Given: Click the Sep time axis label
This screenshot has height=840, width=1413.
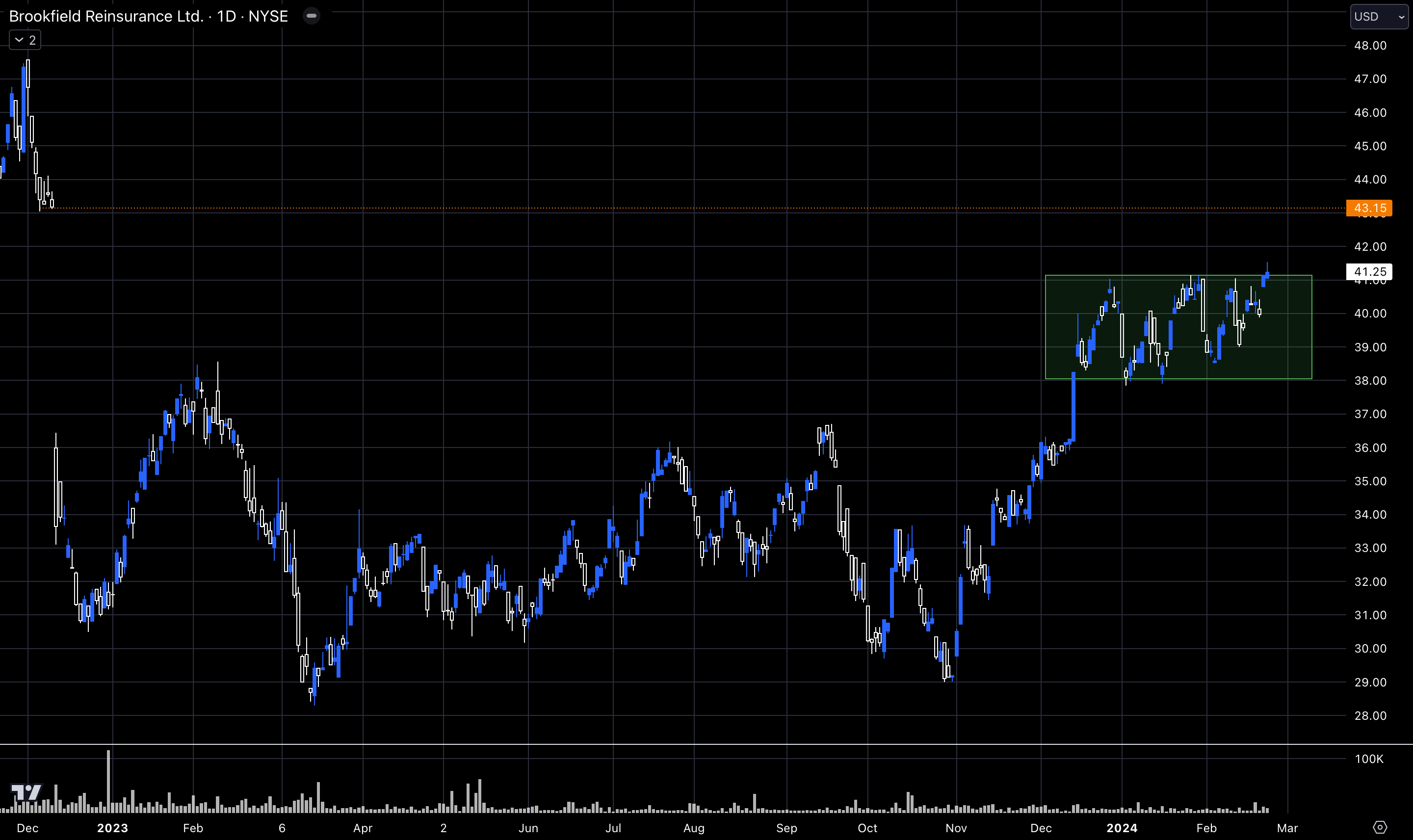Looking at the screenshot, I should (786, 828).
